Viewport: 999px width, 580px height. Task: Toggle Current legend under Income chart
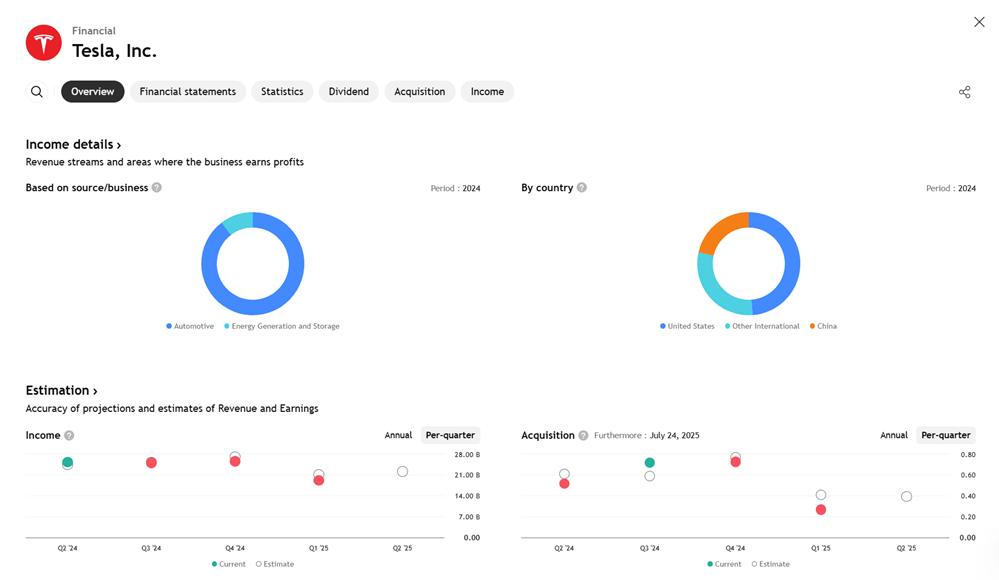(228, 564)
